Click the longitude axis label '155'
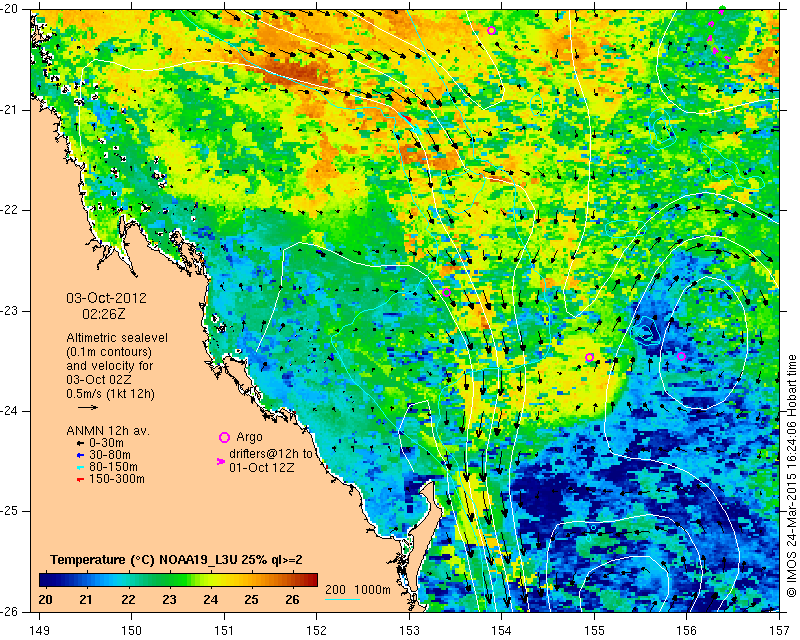 tap(594, 631)
